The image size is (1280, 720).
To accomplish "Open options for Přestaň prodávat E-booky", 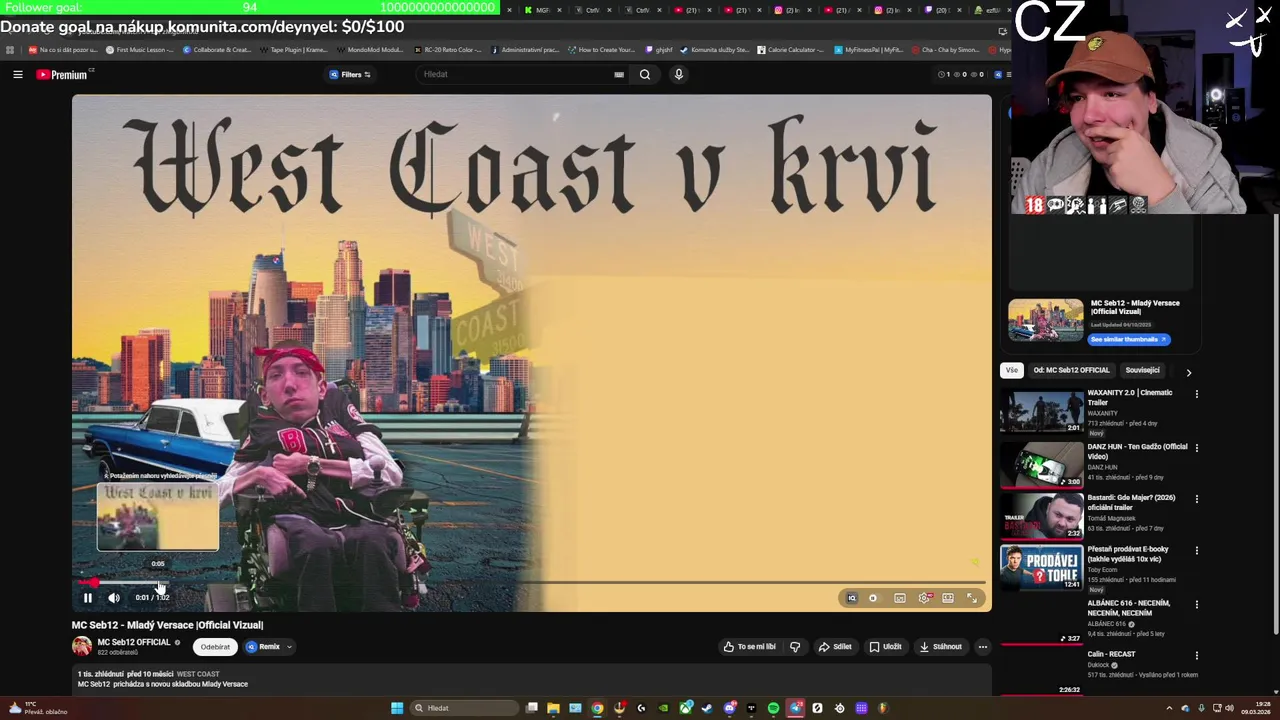I will (x=1196, y=550).
